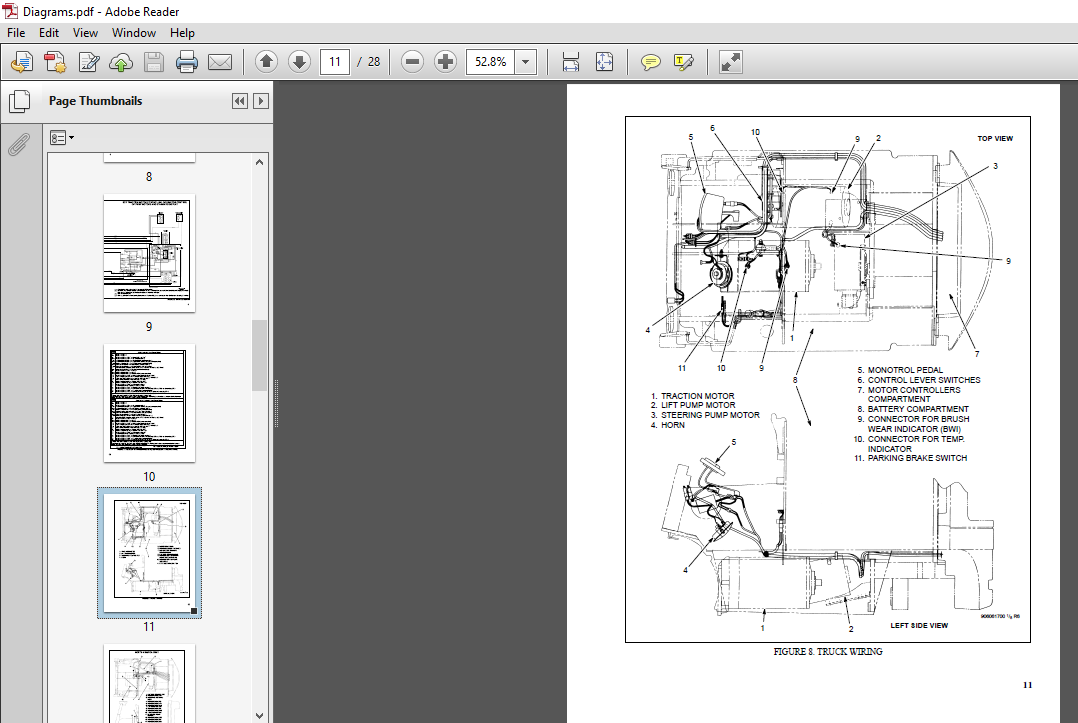The width and height of the screenshot is (1078, 723).
Task: Open the thumbnails options dropdown menu
Action: 62,138
